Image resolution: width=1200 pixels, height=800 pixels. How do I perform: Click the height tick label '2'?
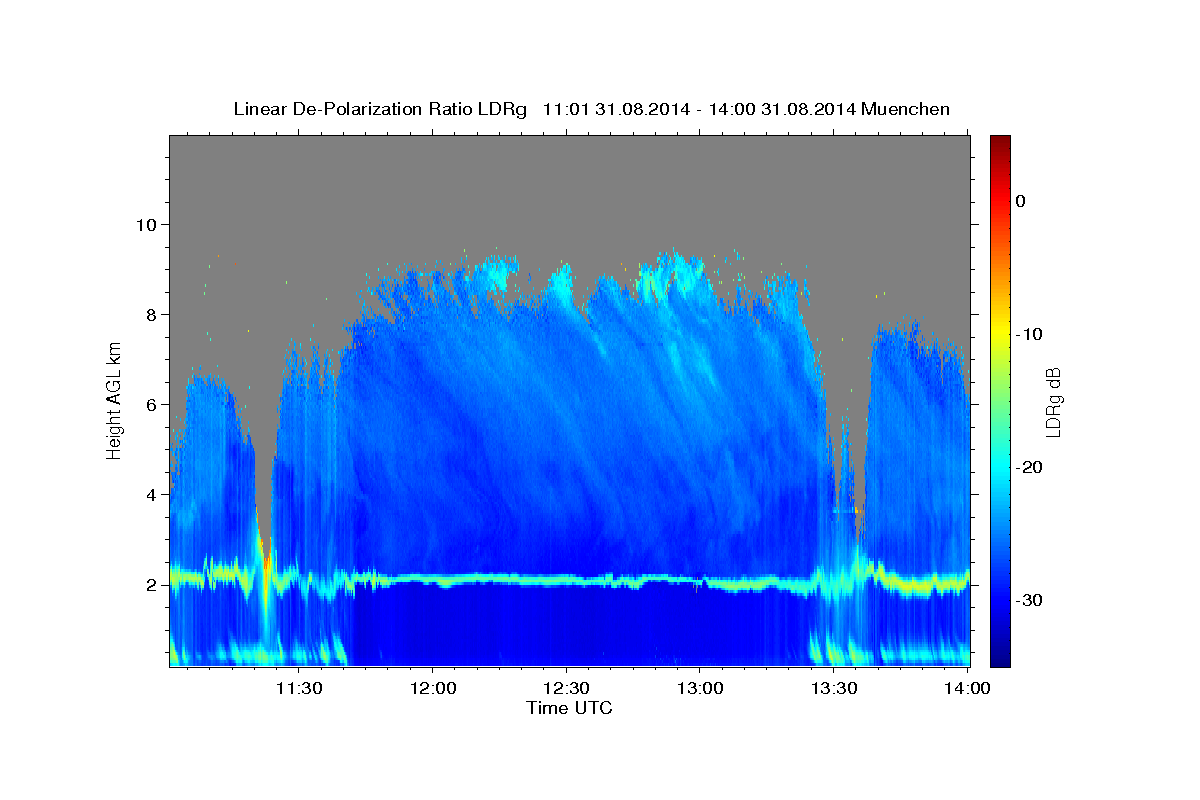click(x=154, y=585)
